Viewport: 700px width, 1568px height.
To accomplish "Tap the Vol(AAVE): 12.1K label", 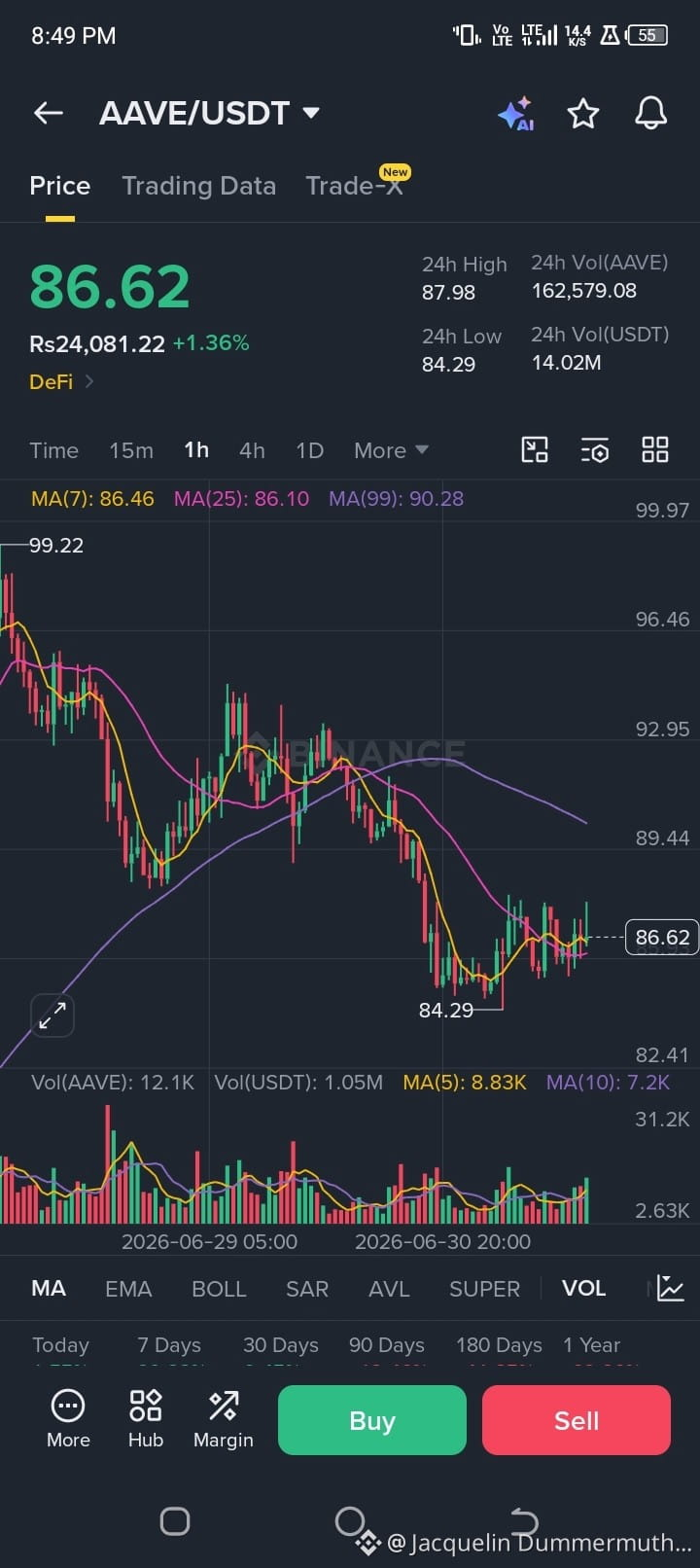I will coord(113,1083).
